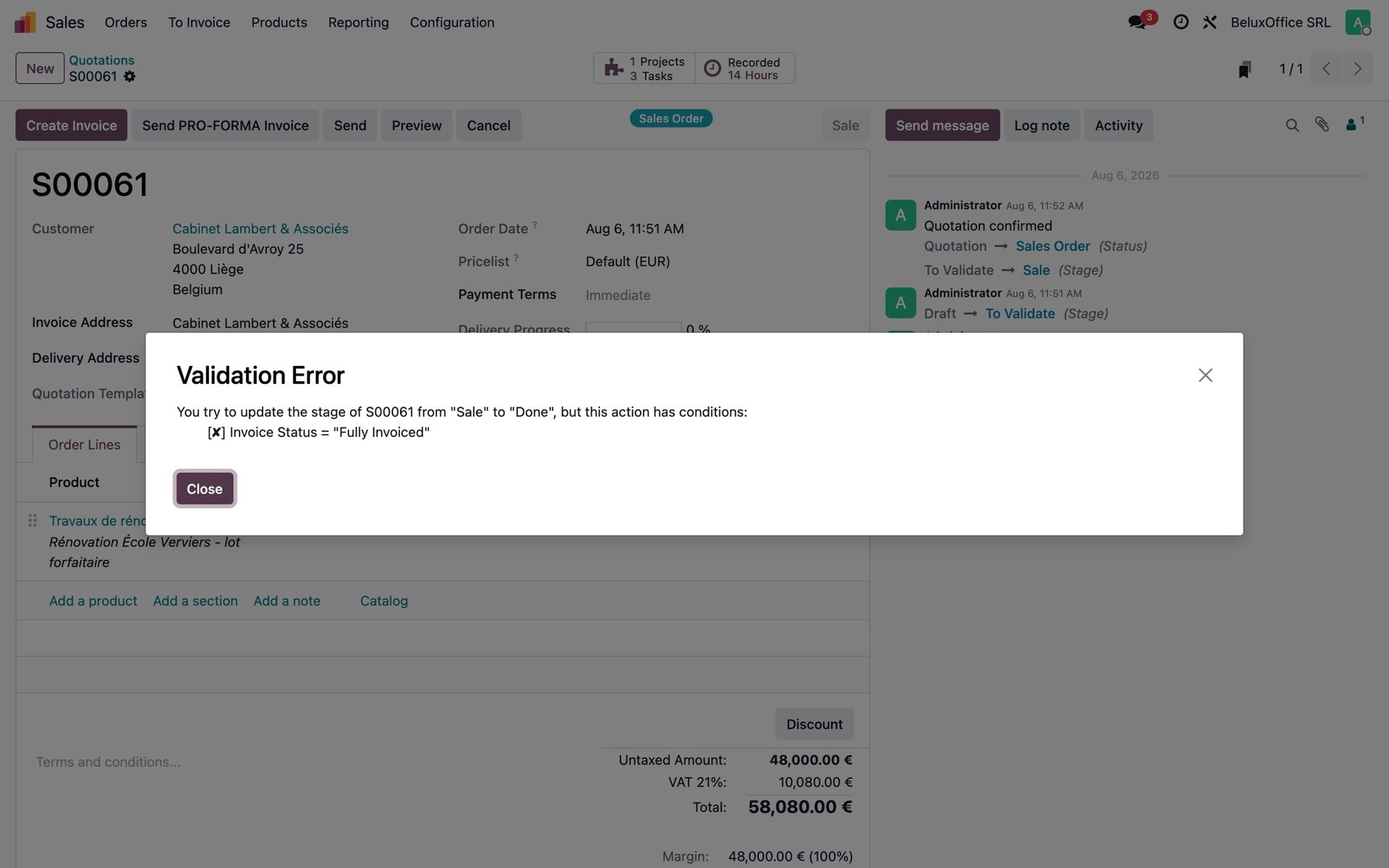Image resolution: width=1389 pixels, height=868 pixels.
Task: Dismiss dialog with the X icon
Action: (x=1205, y=375)
